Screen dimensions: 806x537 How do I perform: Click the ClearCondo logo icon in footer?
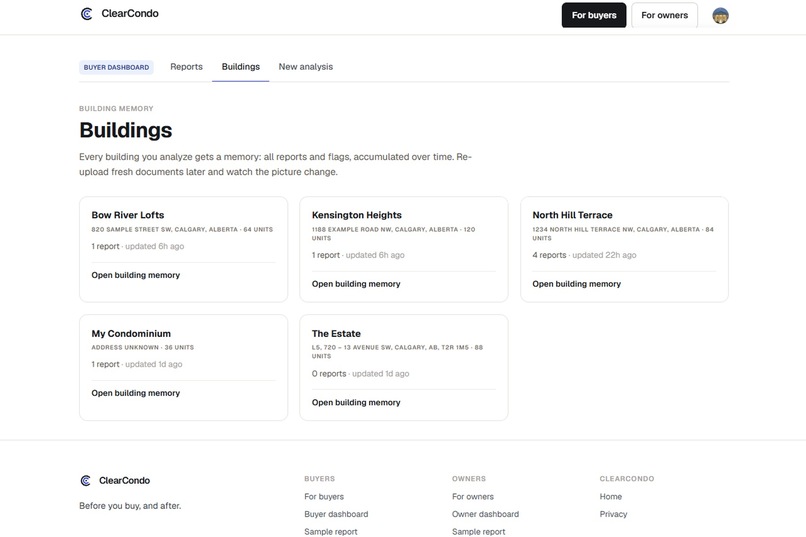click(x=86, y=480)
